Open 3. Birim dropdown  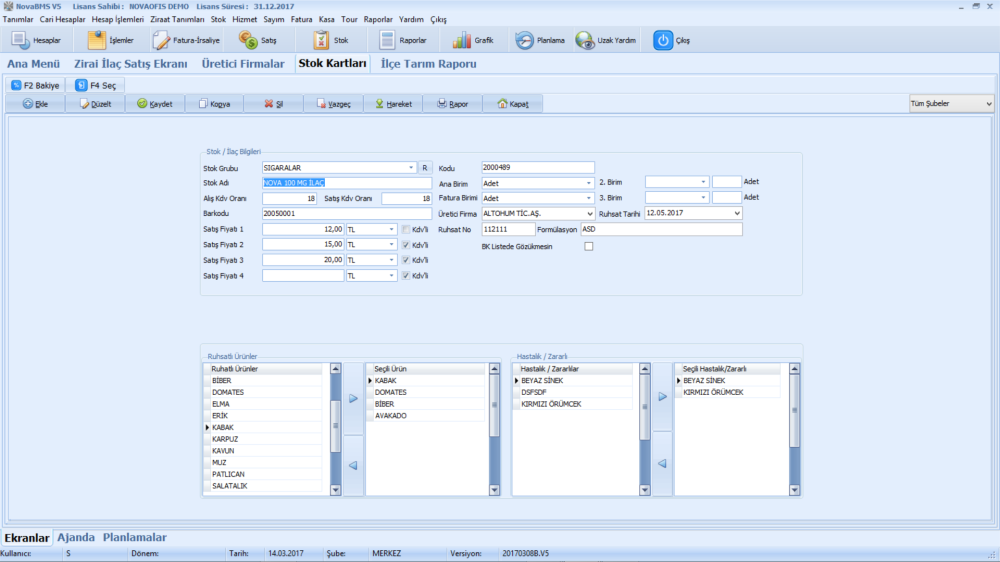pos(703,198)
